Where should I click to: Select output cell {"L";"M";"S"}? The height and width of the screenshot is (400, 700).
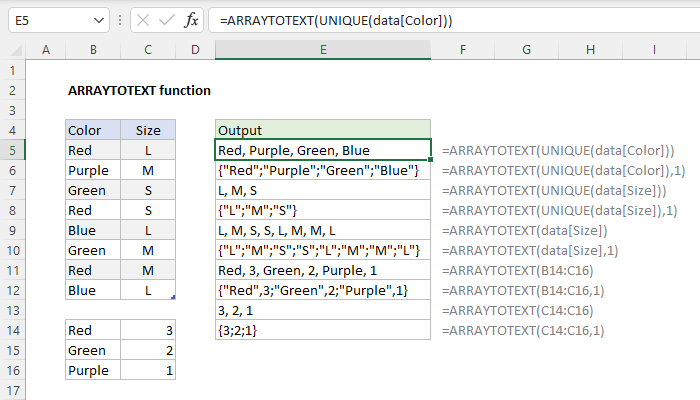click(323, 210)
